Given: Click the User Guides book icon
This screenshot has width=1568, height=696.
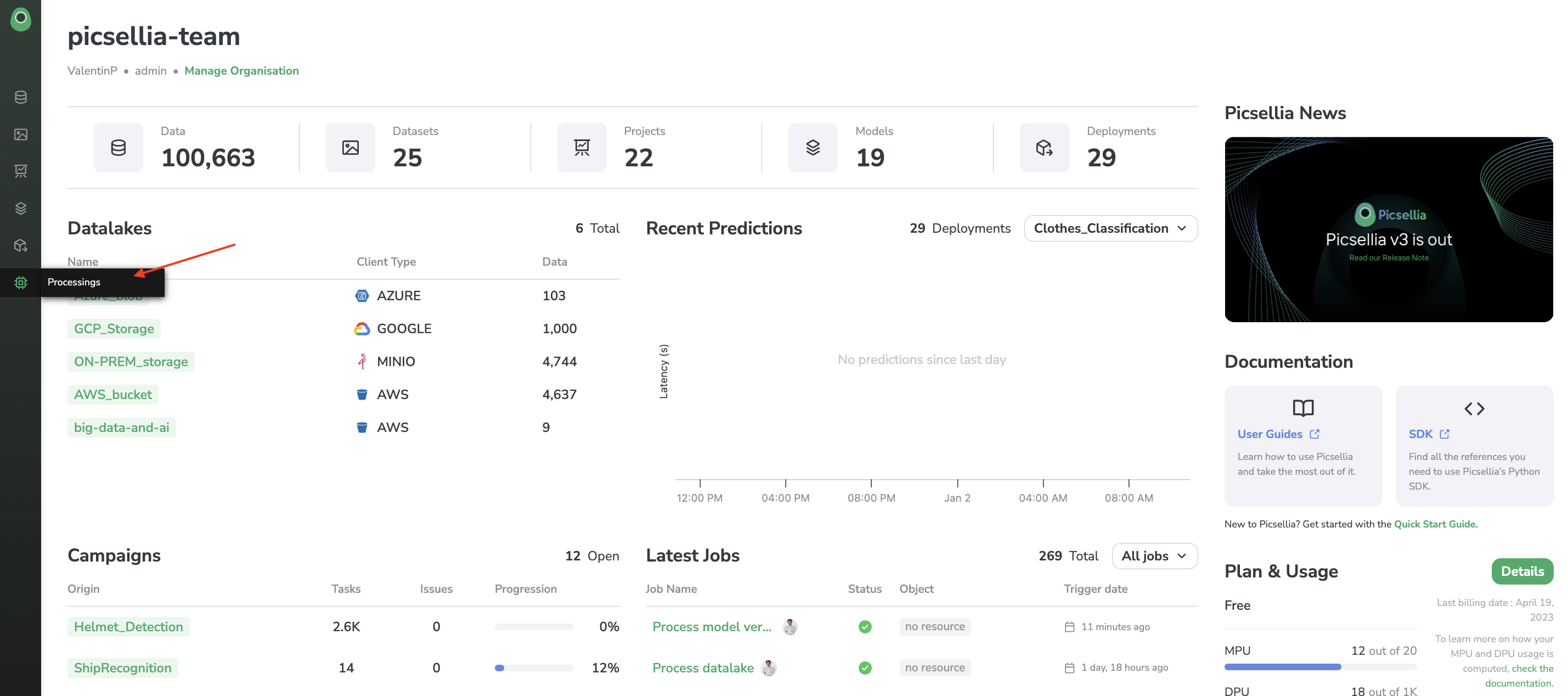Looking at the screenshot, I should (x=1302, y=408).
